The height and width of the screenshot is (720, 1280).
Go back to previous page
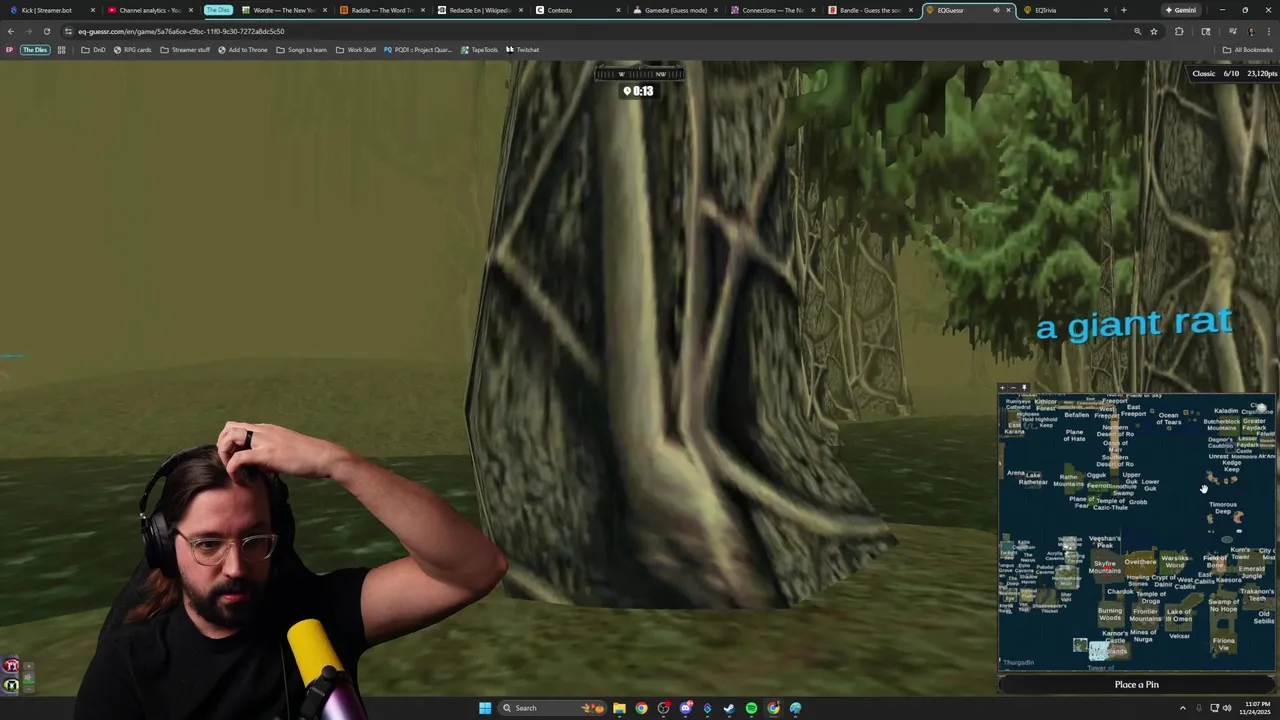point(11,31)
